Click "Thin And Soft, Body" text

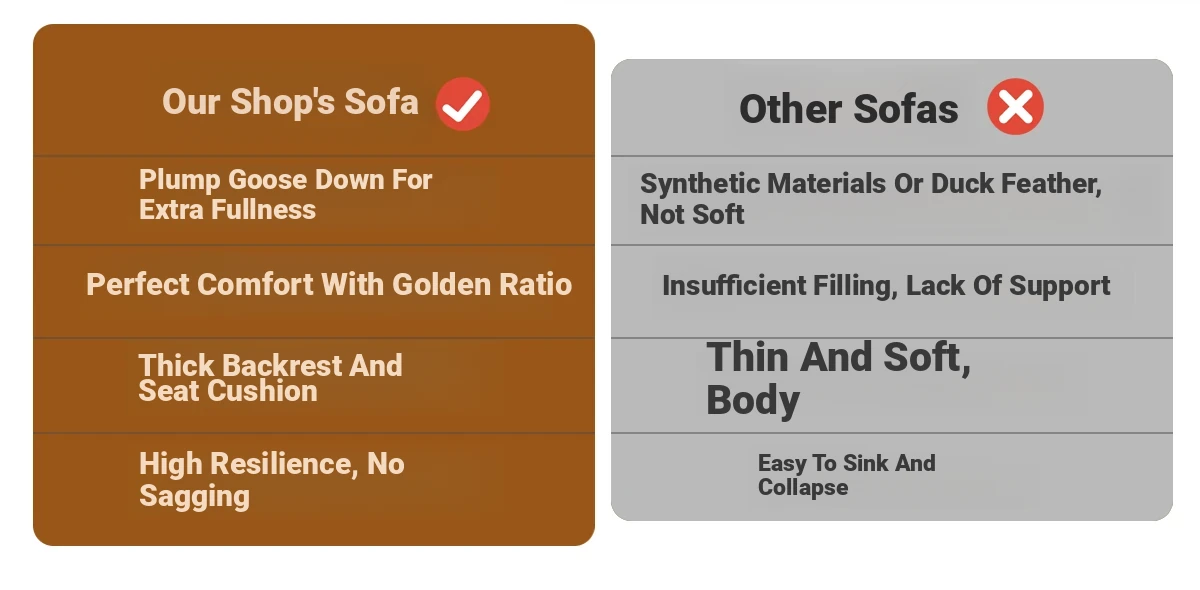[x=838, y=378]
